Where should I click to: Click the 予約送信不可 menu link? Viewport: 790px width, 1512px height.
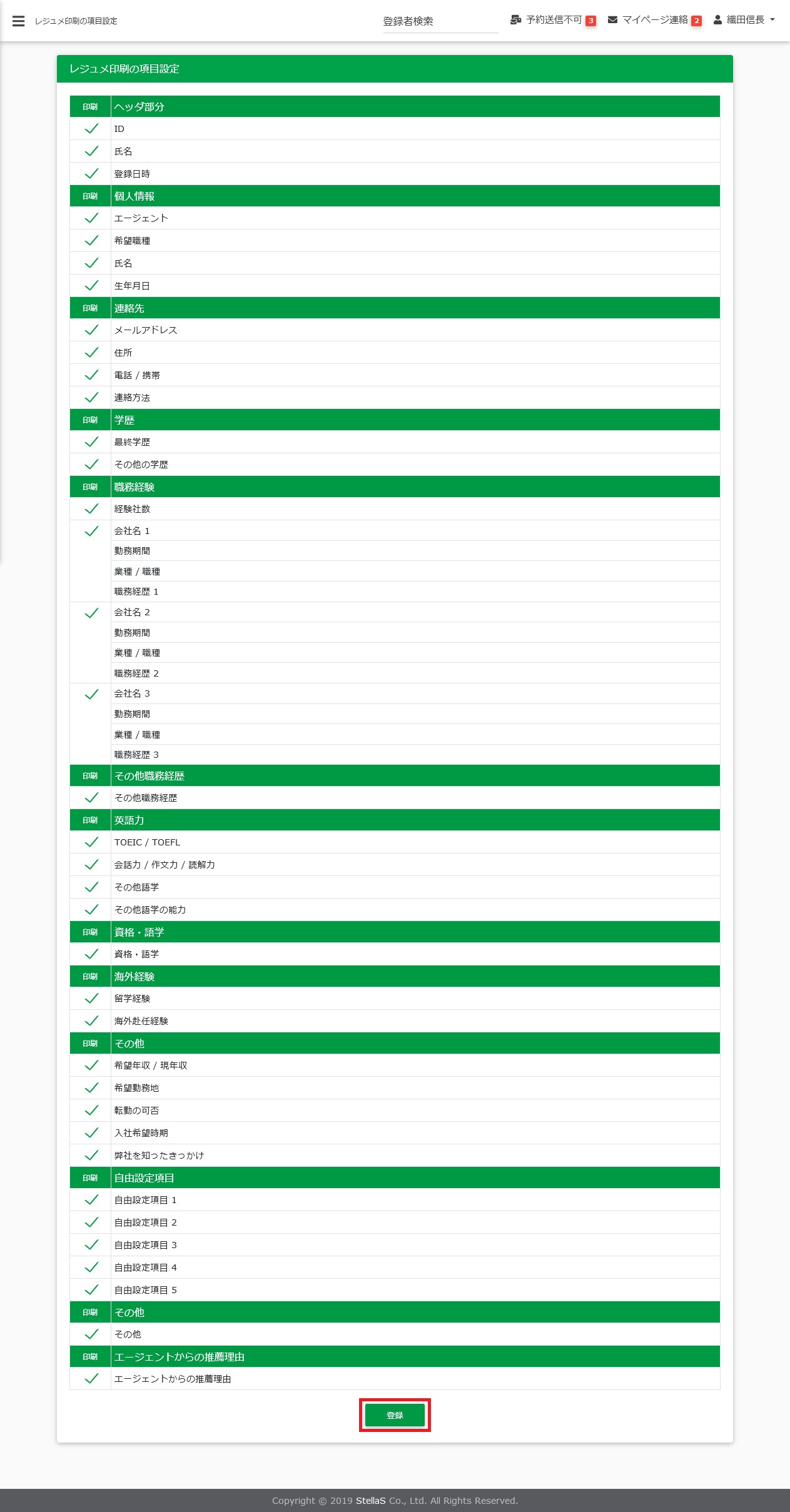554,20
